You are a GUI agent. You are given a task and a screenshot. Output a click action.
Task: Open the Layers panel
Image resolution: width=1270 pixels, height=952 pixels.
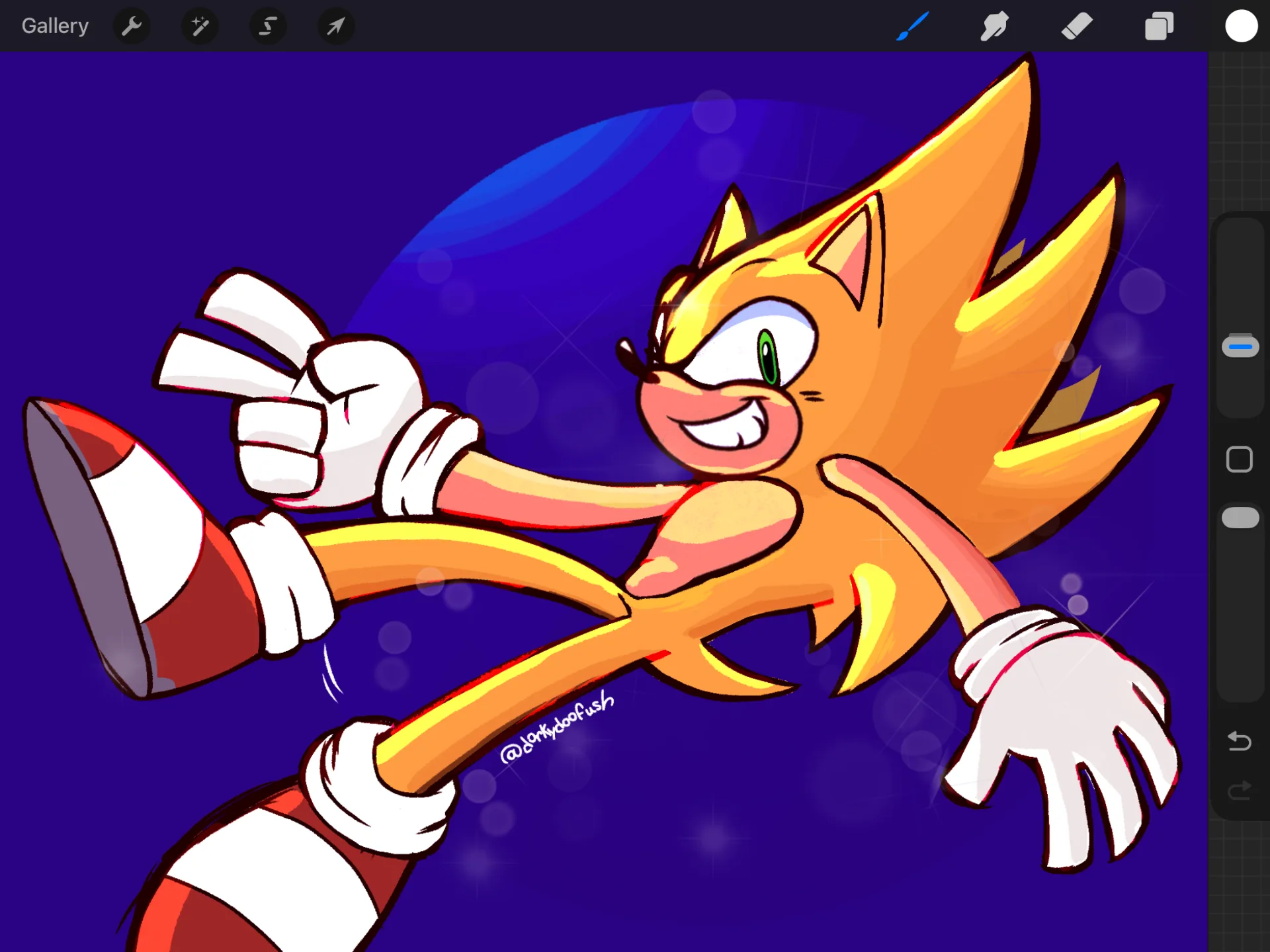[1159, 26]
